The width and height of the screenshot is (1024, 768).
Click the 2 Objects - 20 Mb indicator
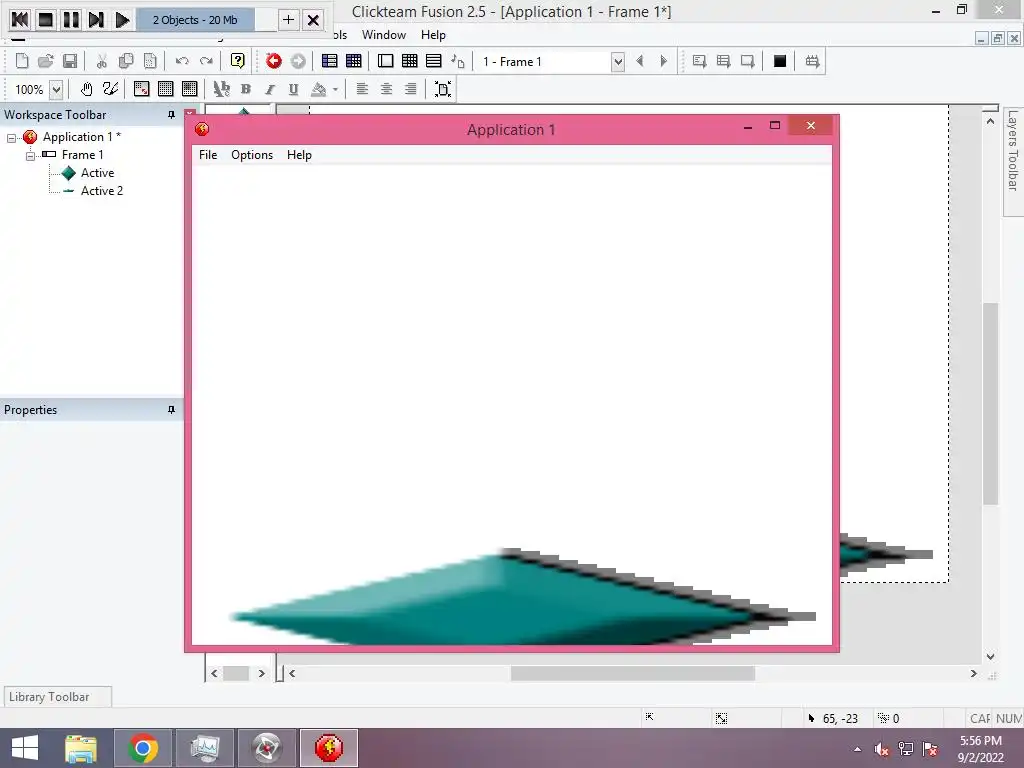pos(195,20)
